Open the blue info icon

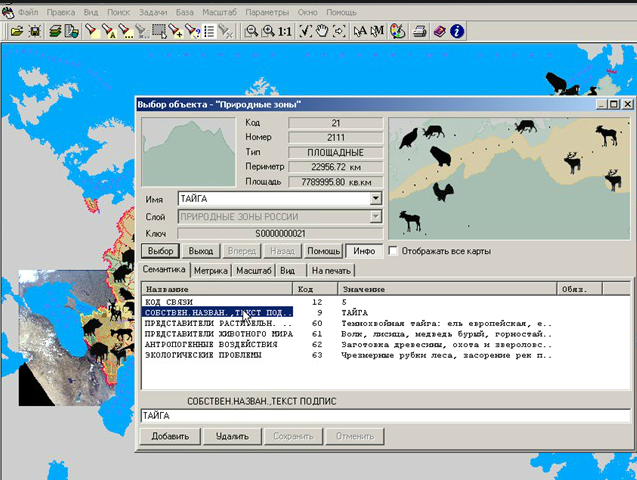click(457, 32)
